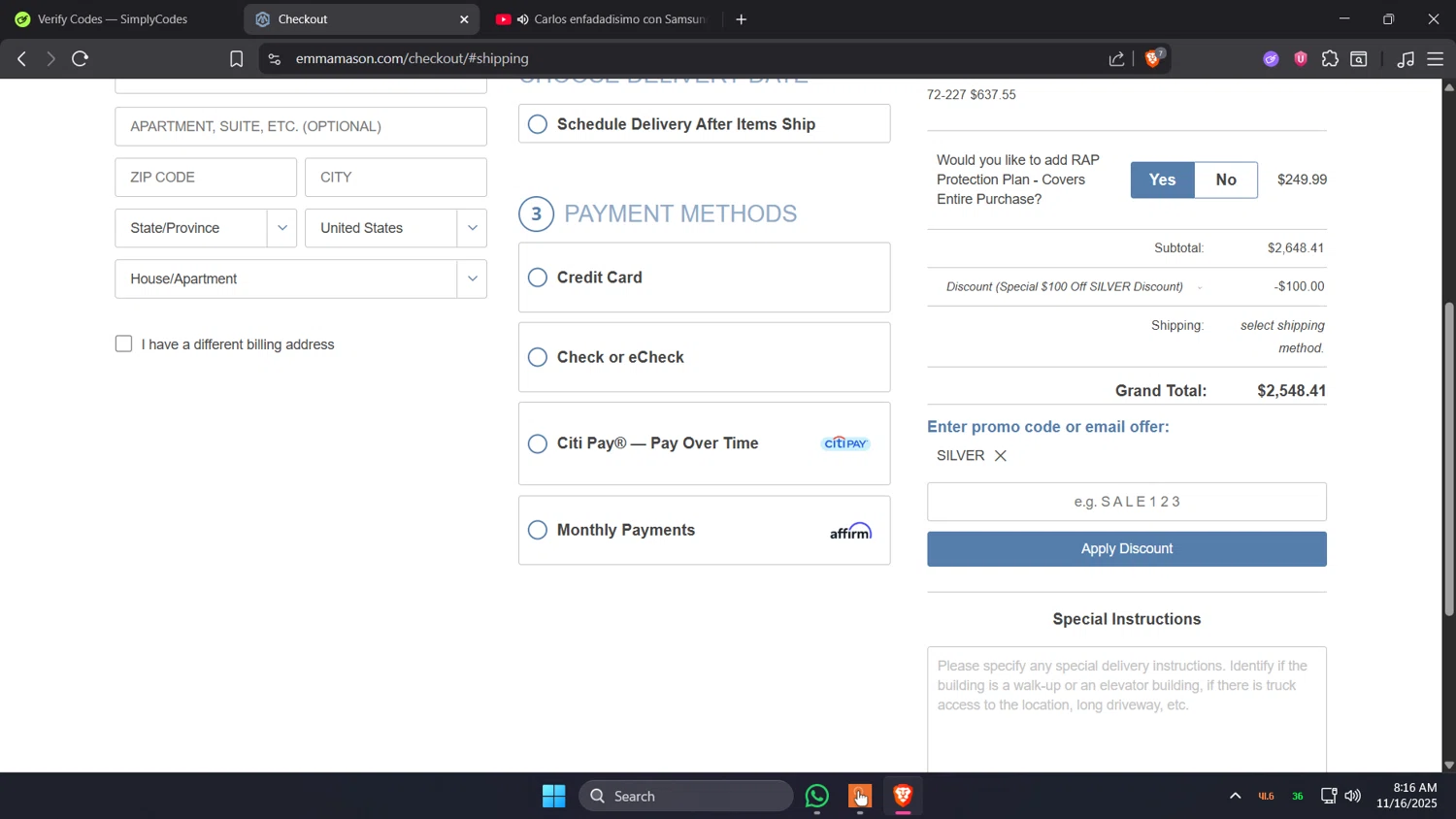Screen dimensions: 1456x819
Task: Click the -$100.00 discount amount
Action: [1299, 286]
